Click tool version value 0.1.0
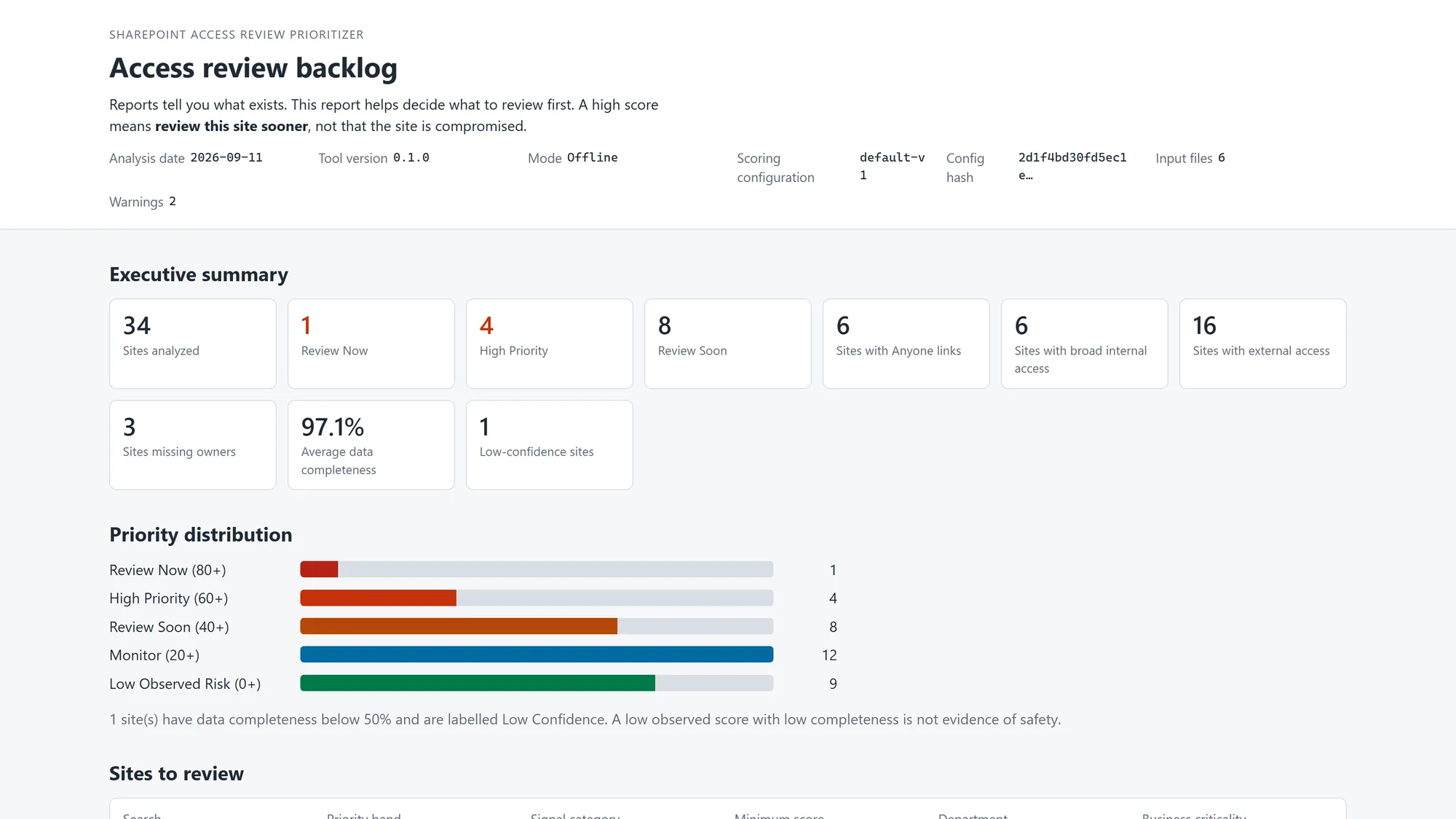1456x819 pixels. coord(411,157)
